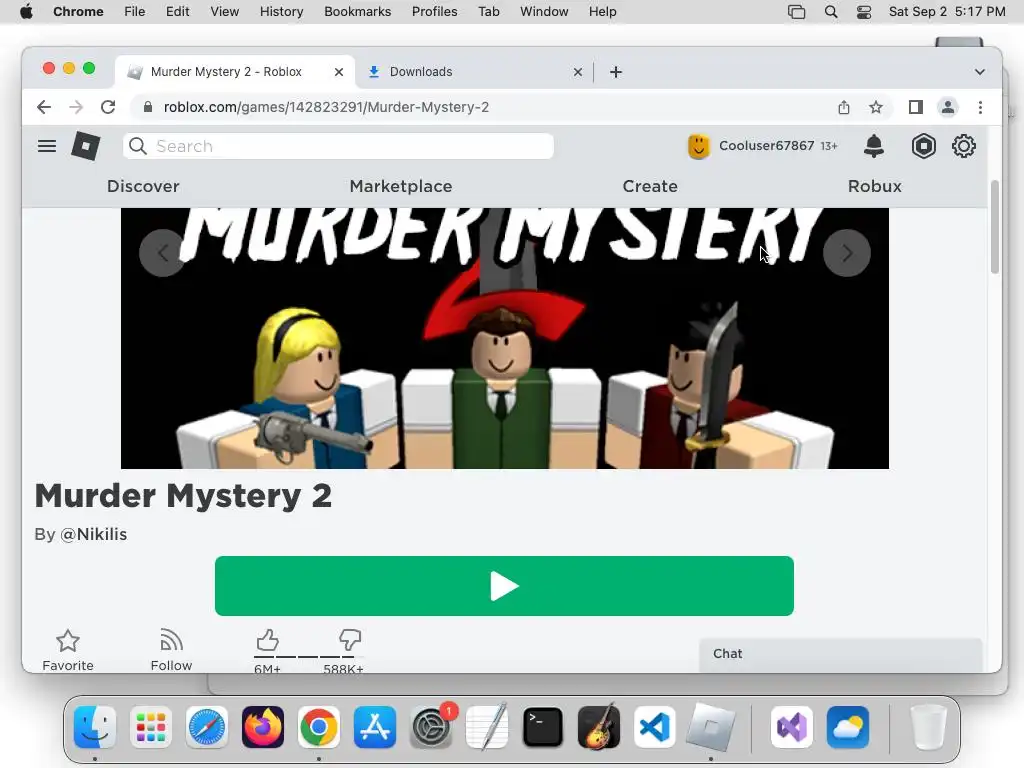Viewport: 1024px width, 768px height.
Task: Open the Marketplace section
Action: coord(401,186)
